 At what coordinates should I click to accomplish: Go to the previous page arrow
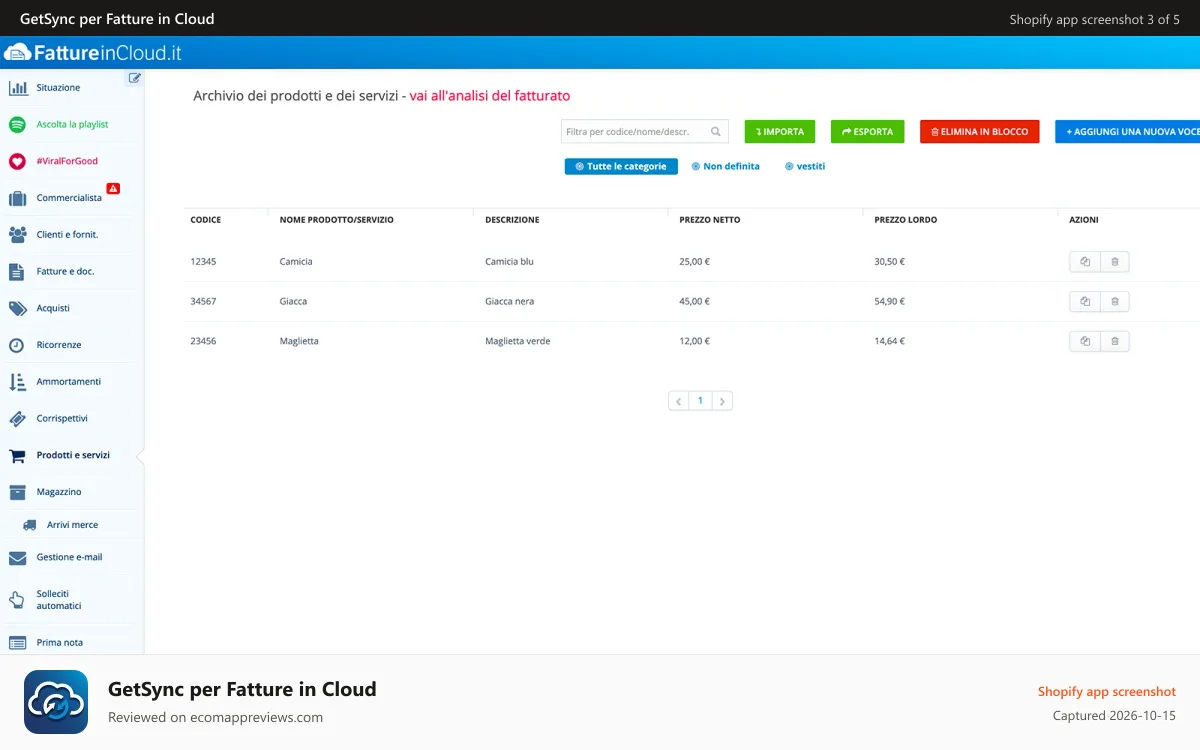(679, 401)
